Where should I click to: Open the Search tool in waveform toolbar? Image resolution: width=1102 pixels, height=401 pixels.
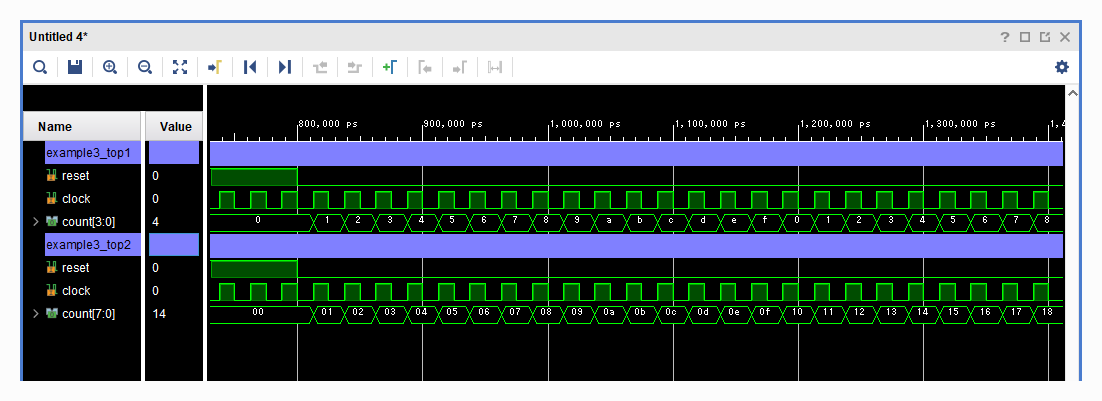click(x=40, y=67)
